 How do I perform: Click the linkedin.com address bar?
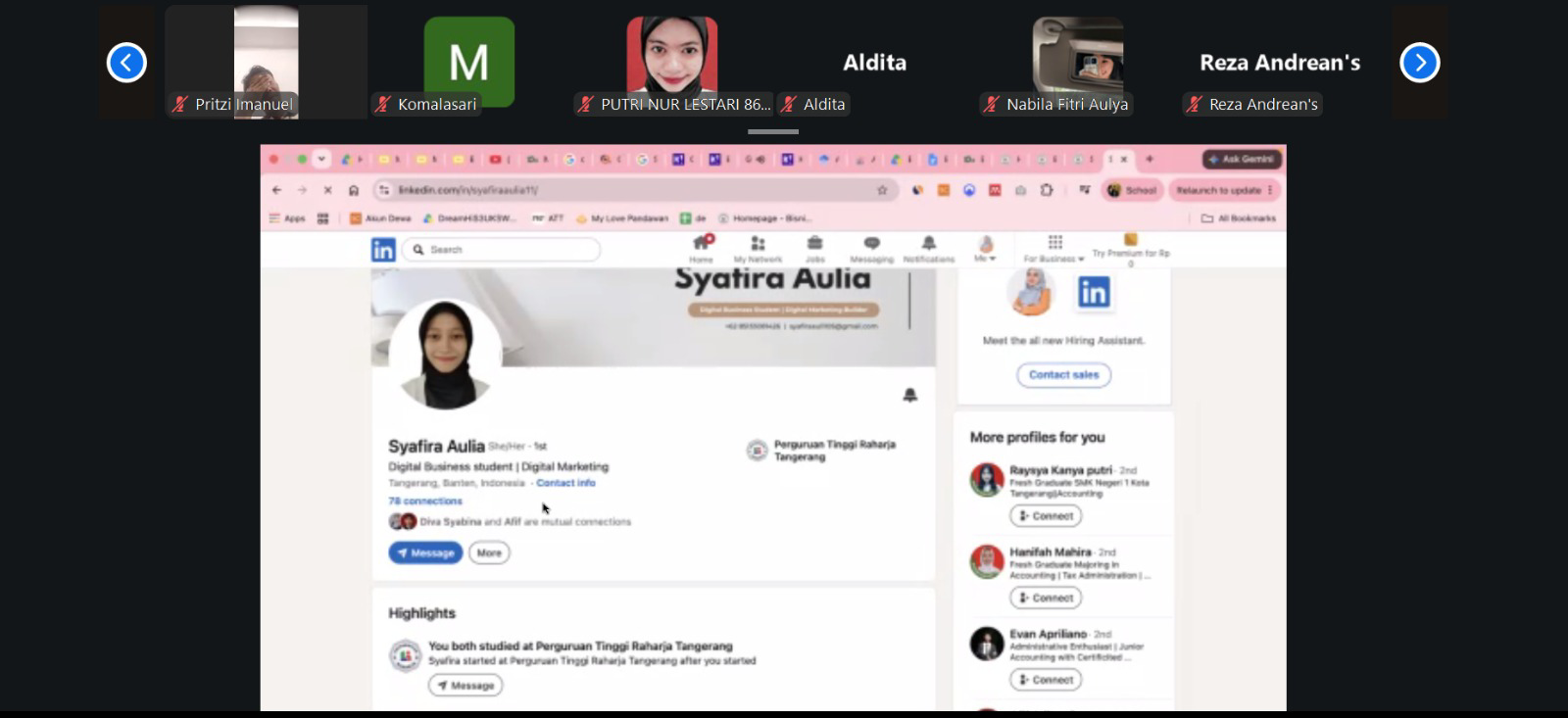(x=634, y=190)
